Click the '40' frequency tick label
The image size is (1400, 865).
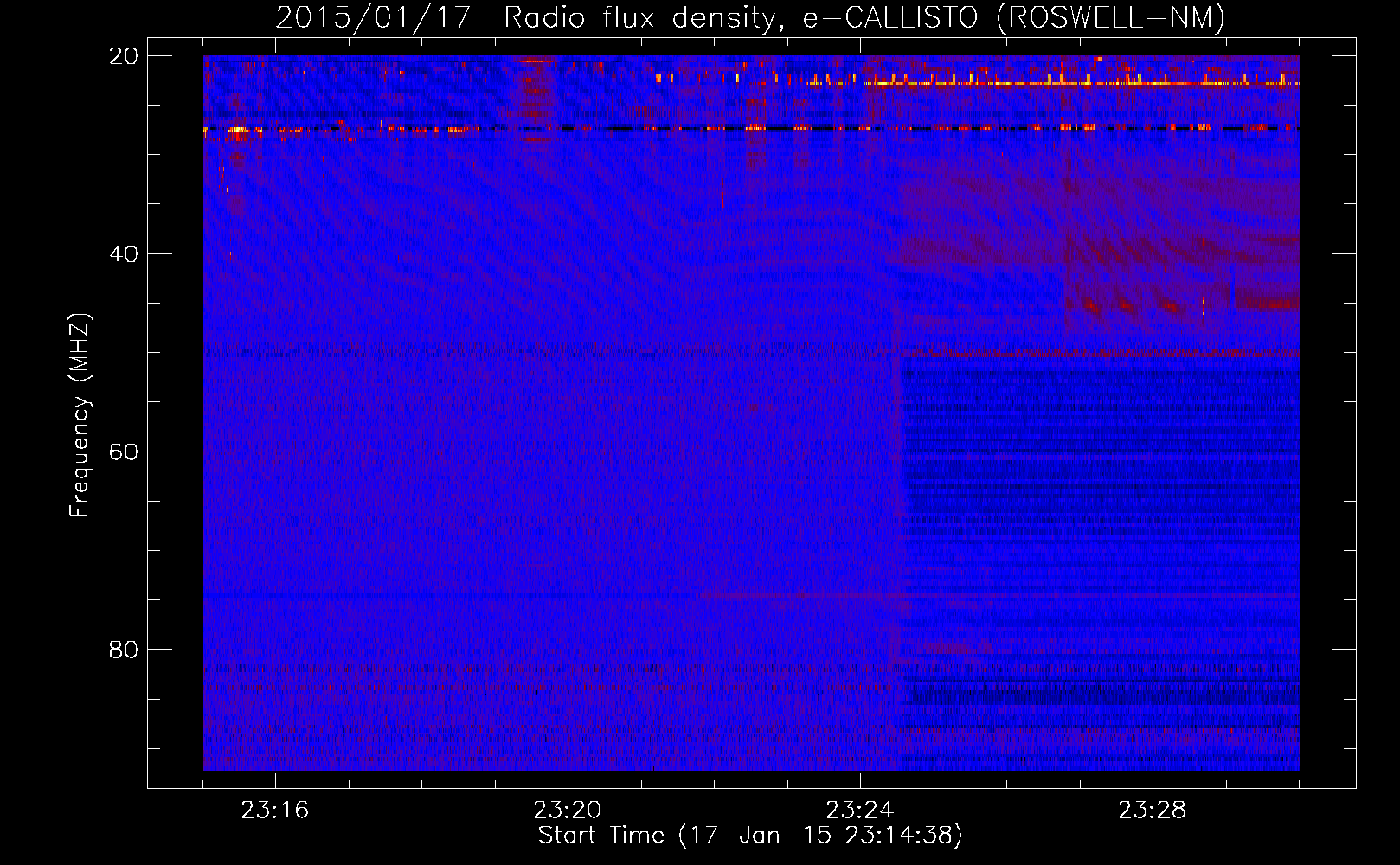123,254
